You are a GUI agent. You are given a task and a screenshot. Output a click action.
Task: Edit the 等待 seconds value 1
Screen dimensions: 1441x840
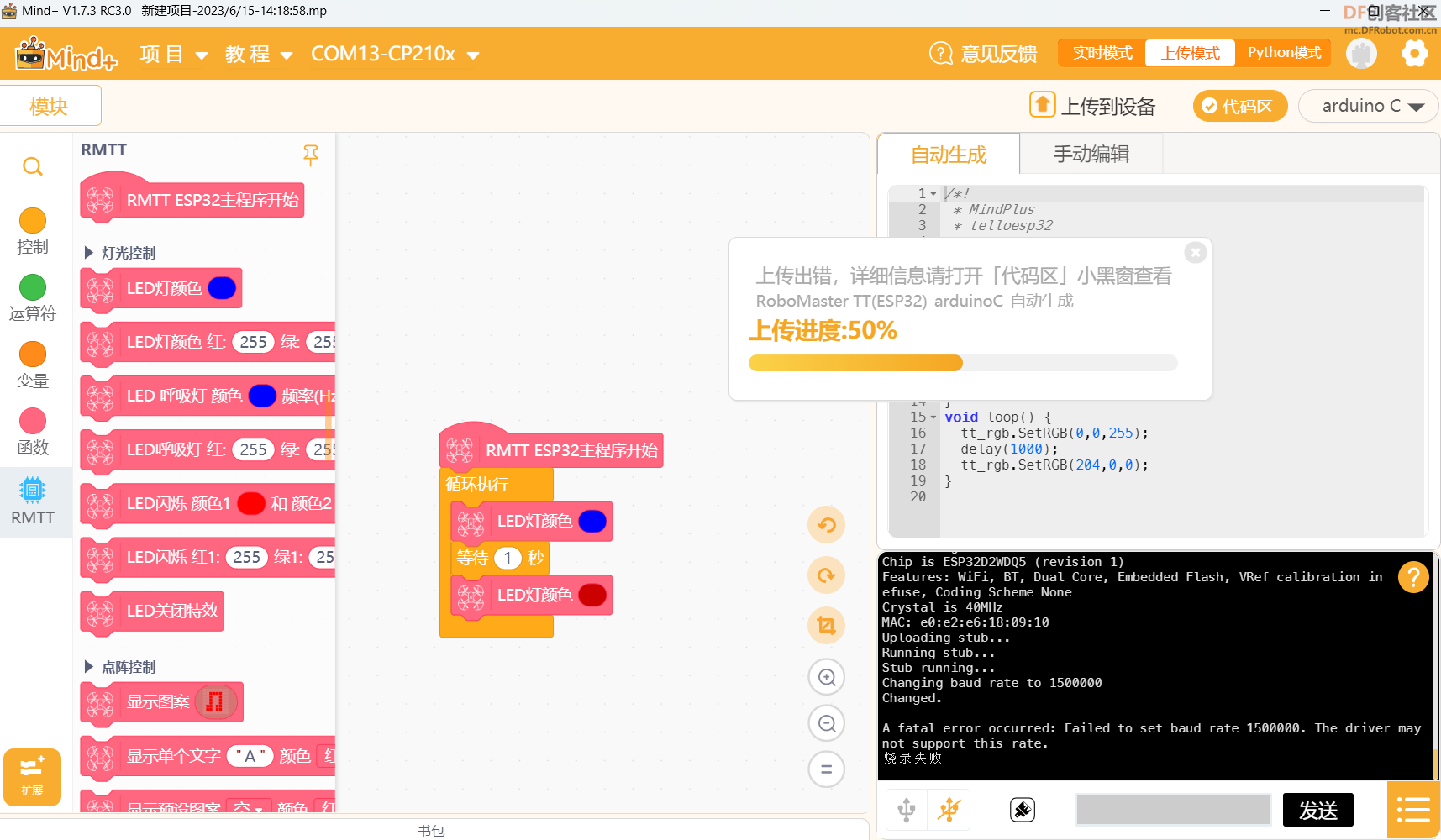508,558
